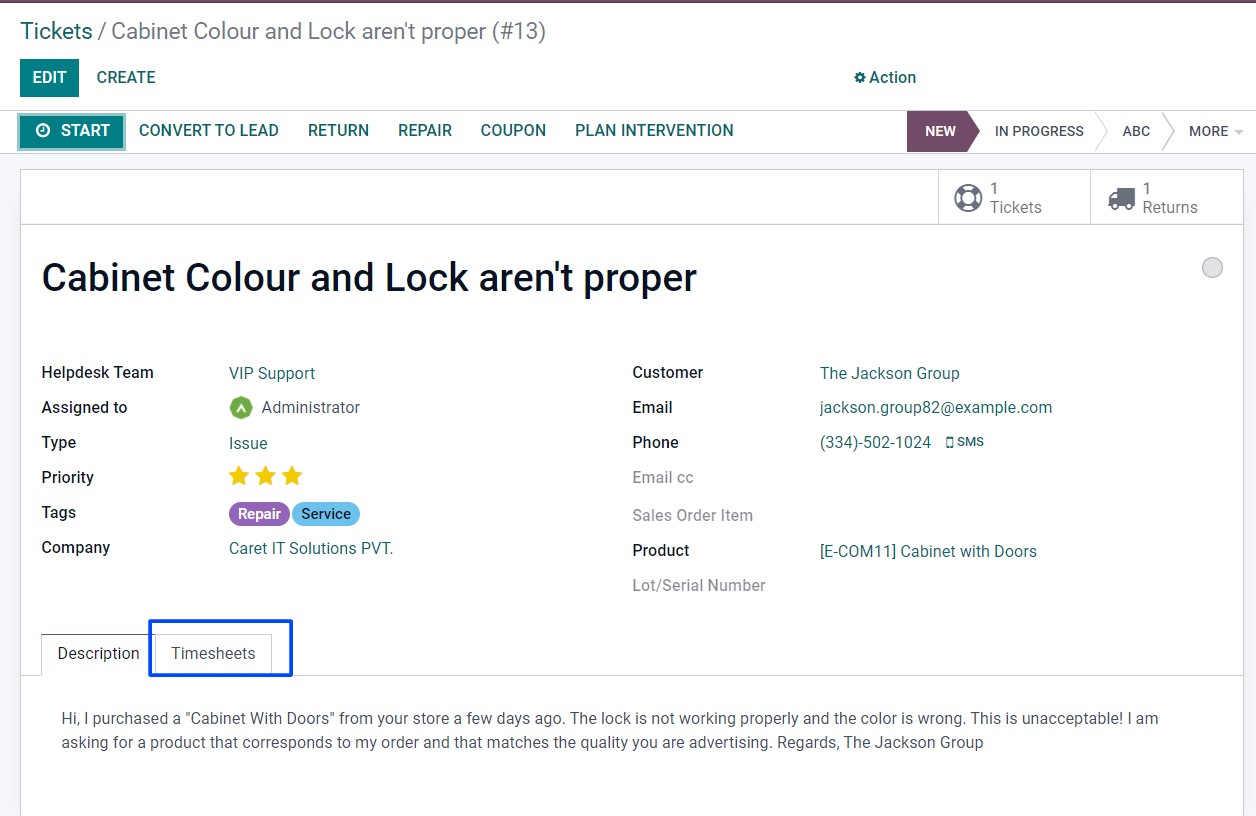The height and width of the screenshot is (816, 1256).
Task: Click the SMS phone icon
Action: coord(950,443)
